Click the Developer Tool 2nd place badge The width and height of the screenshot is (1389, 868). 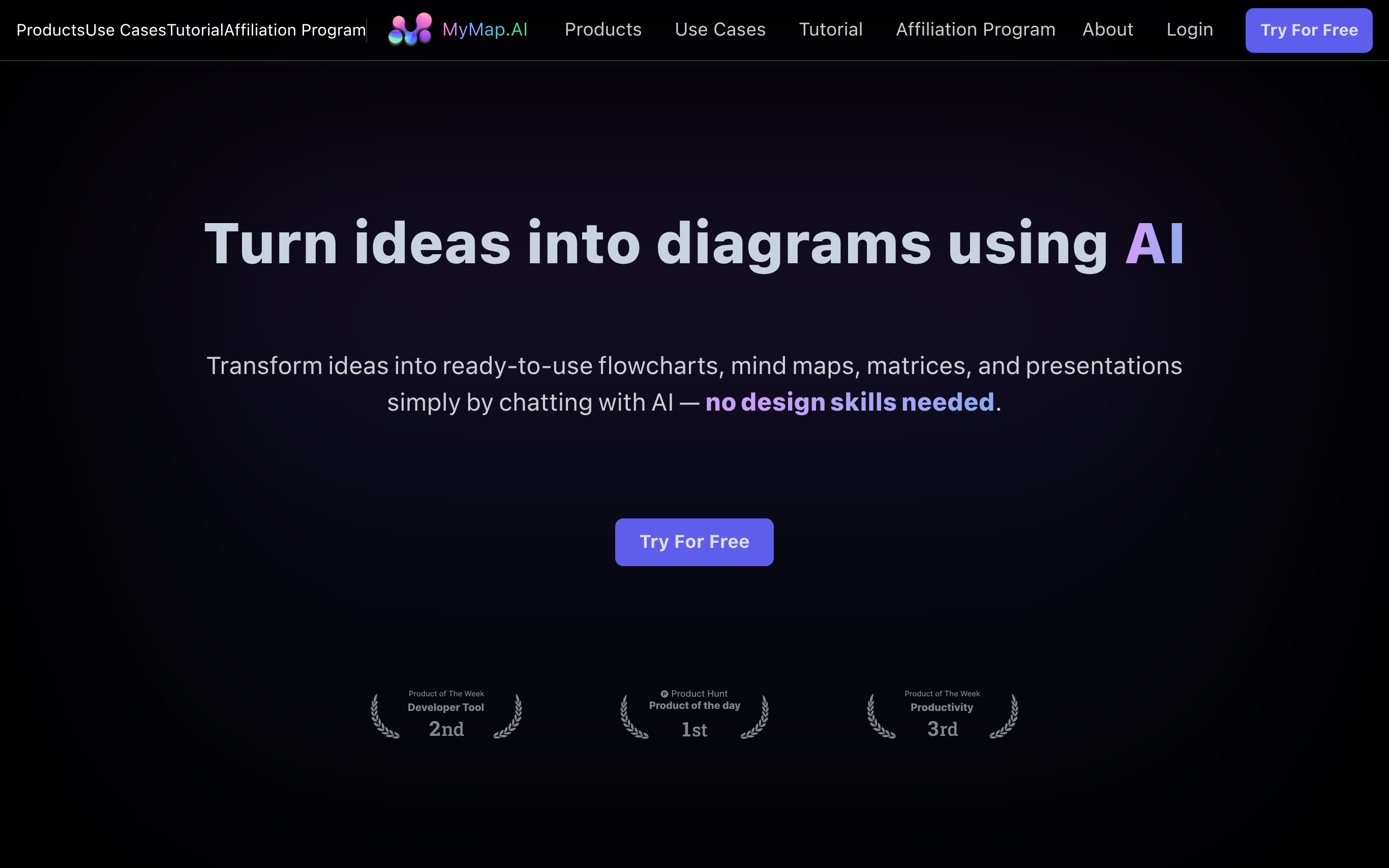click(446, 716)
